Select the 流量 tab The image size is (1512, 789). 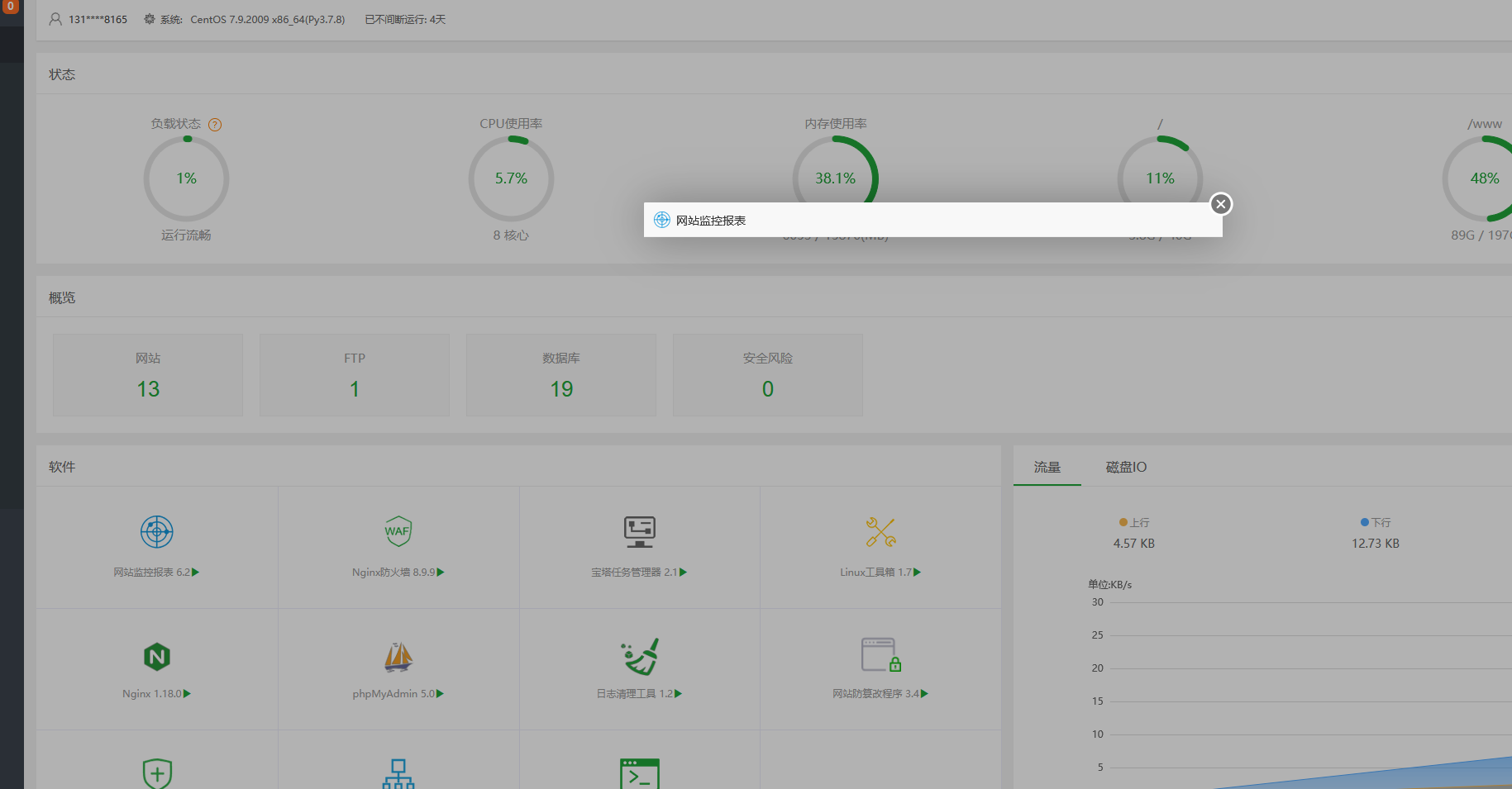click(x=1047, y=467)
